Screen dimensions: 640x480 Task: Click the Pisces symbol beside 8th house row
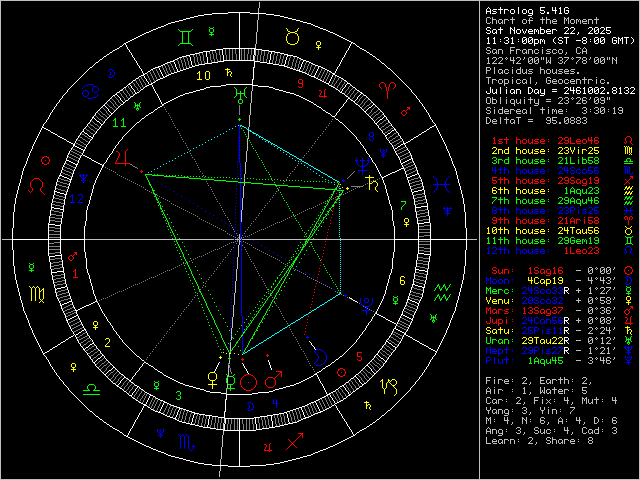pyautogui.click(x=629, y=211)
